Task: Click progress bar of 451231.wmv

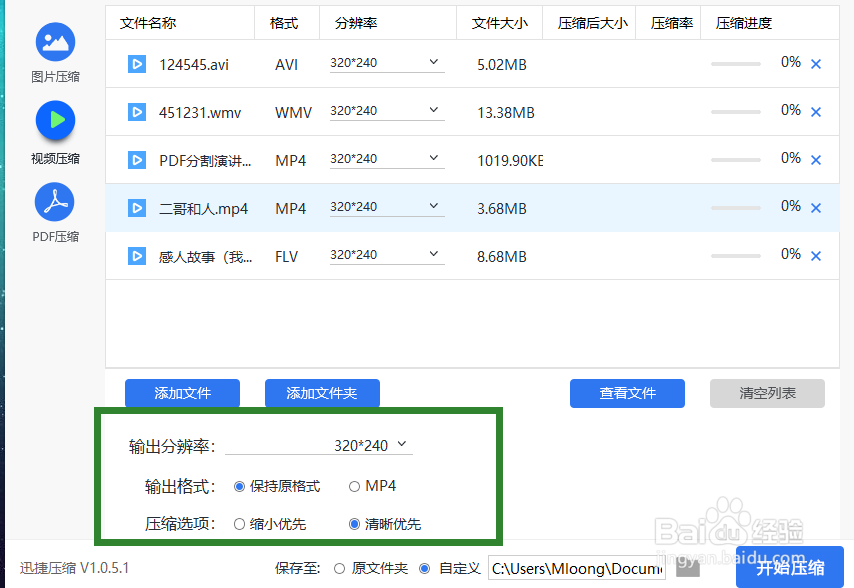Action: (x=736, y=112)
